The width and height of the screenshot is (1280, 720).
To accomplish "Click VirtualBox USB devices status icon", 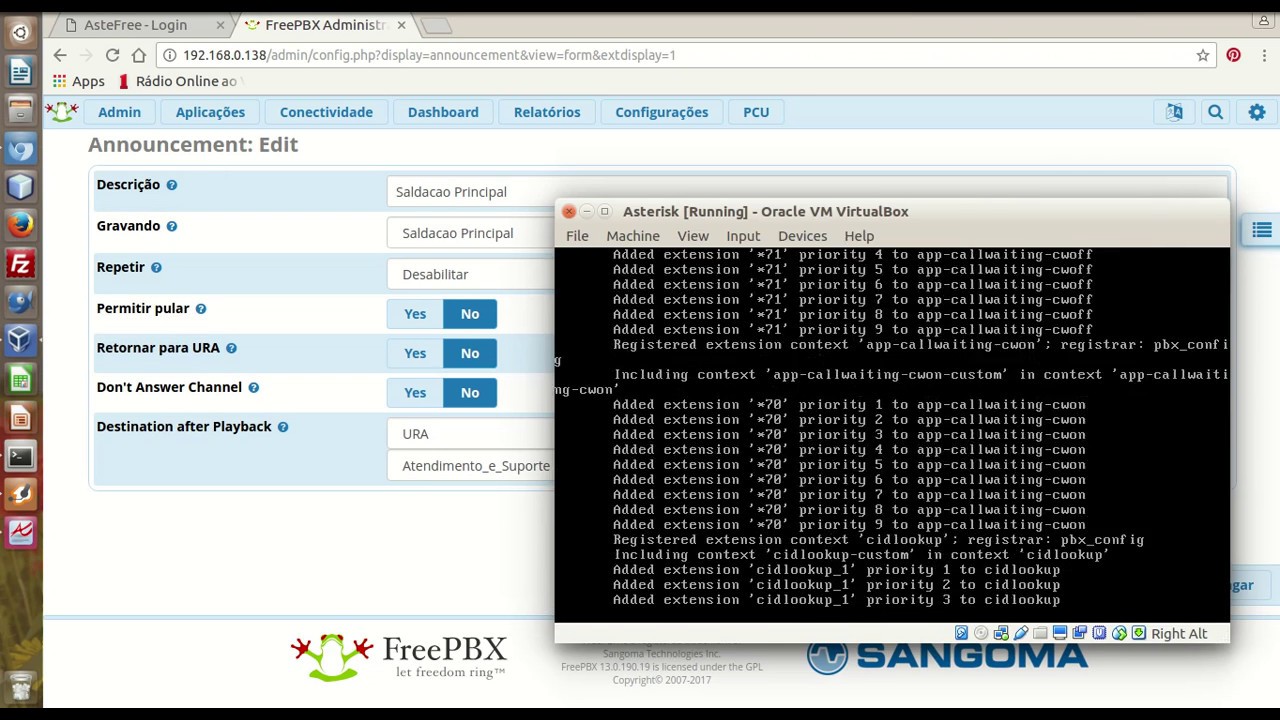I will pyautogui.click(x=1021, y=633).
